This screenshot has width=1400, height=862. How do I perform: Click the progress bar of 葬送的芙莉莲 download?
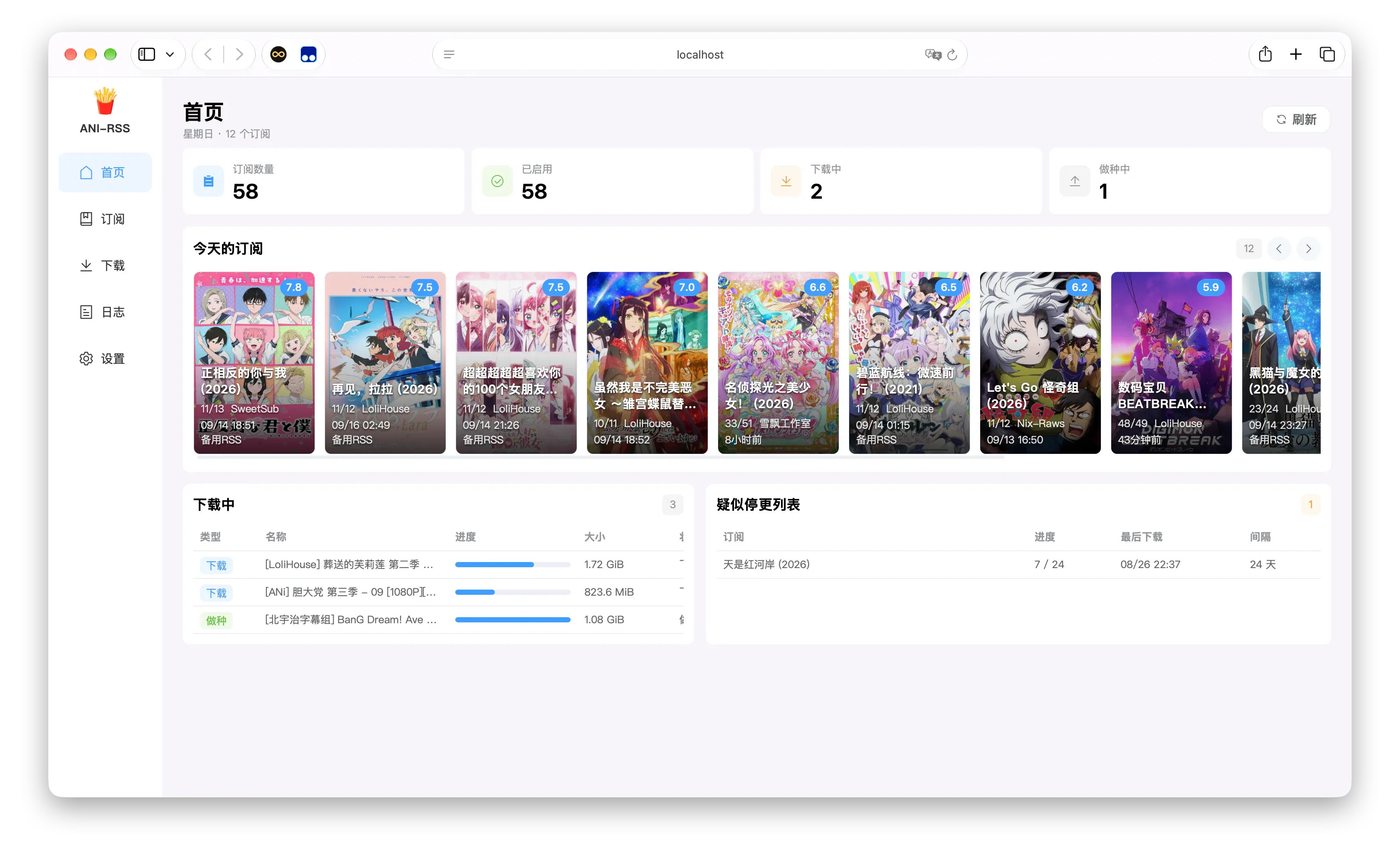click(x=512, y=565)
